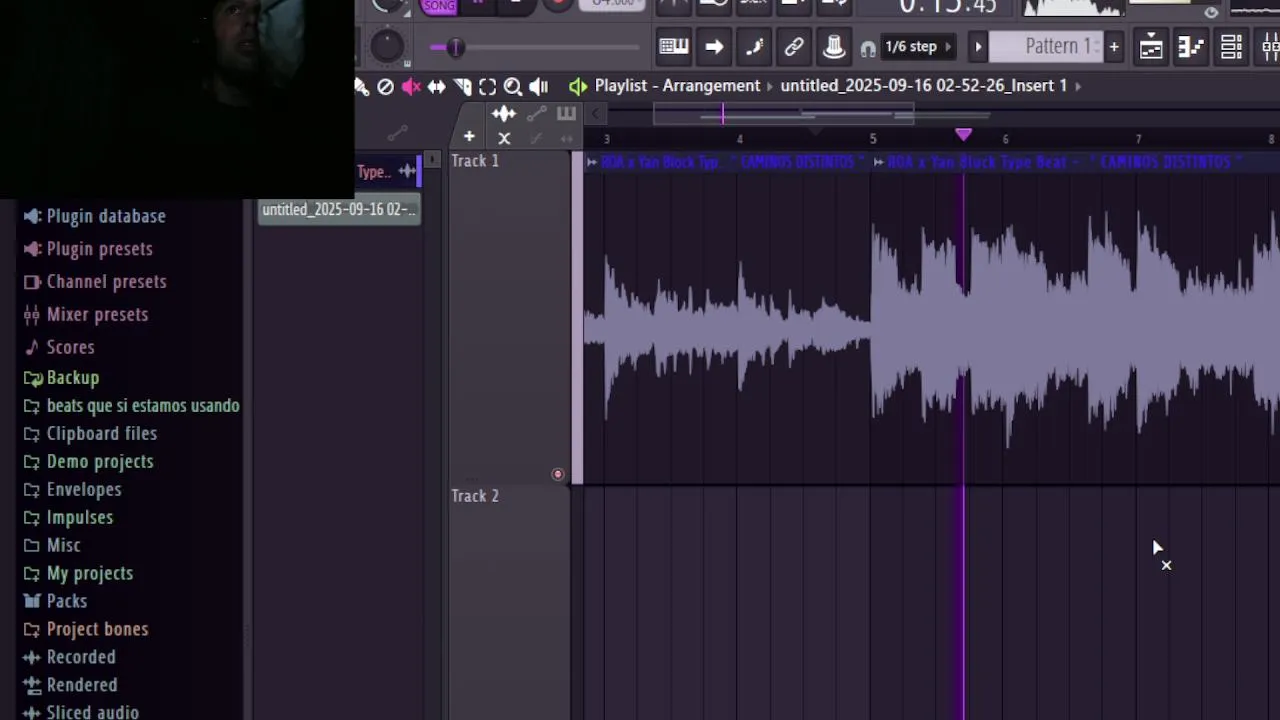Click the stamp icon beside the chain link
1280x720 pixels.
tap(833, 46)
